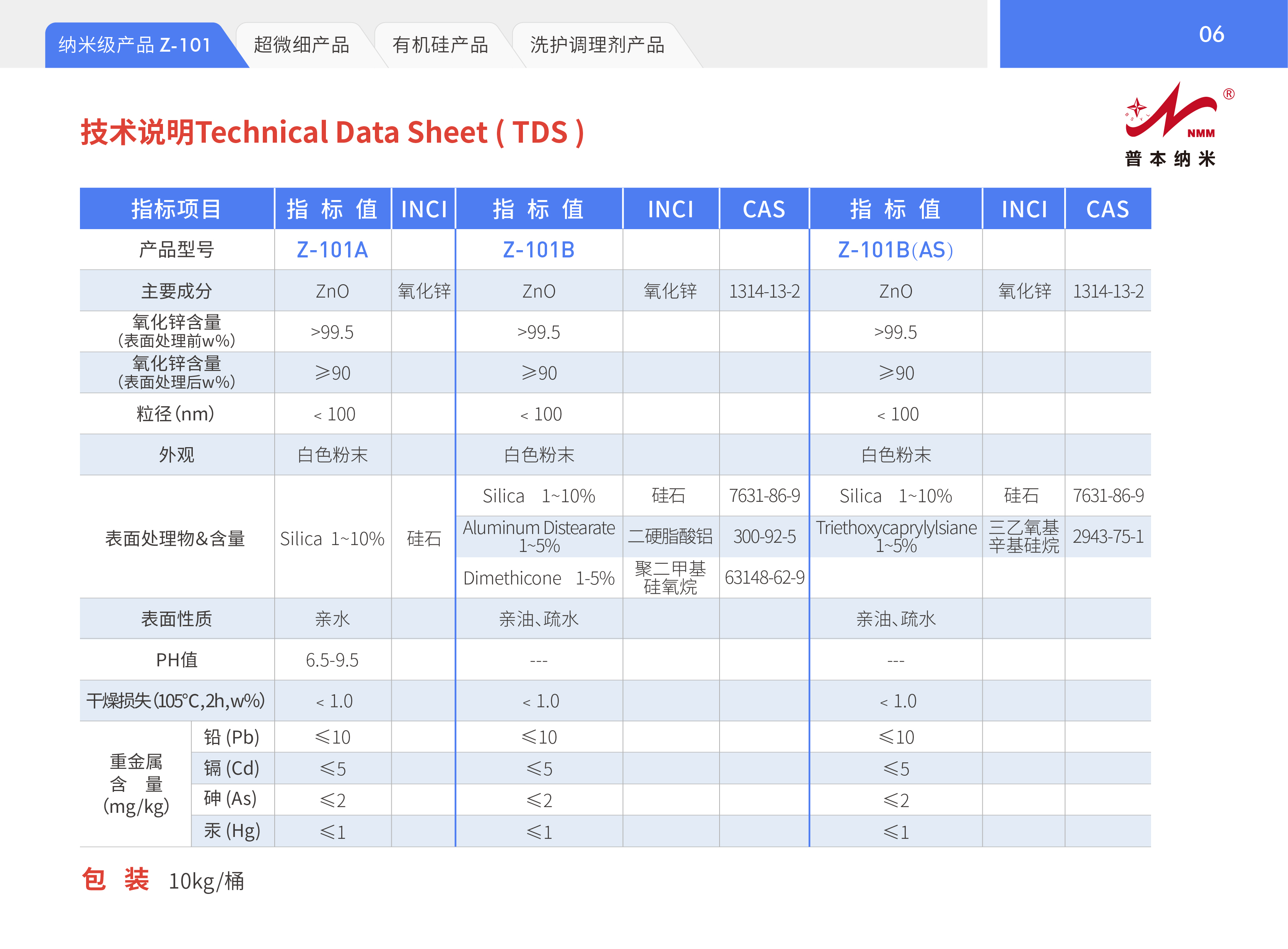Select the Dimethicone 1-5% cell
1288x949 pixels.
538,578
